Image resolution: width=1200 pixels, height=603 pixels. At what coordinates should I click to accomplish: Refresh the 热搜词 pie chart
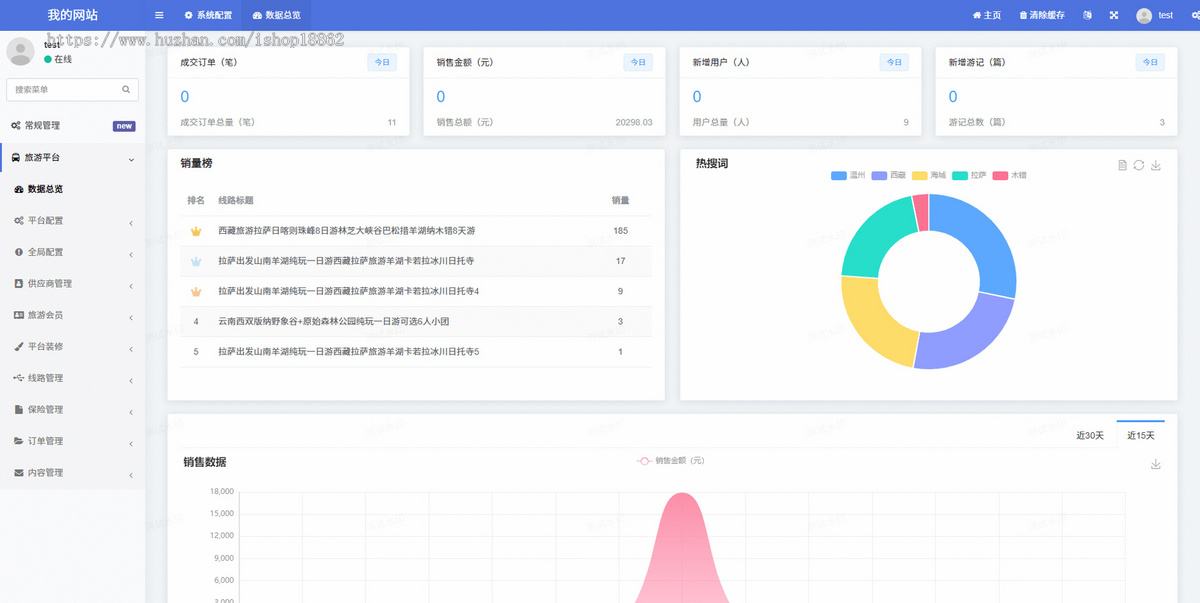pyautogui.click(x=1139, y=165)
